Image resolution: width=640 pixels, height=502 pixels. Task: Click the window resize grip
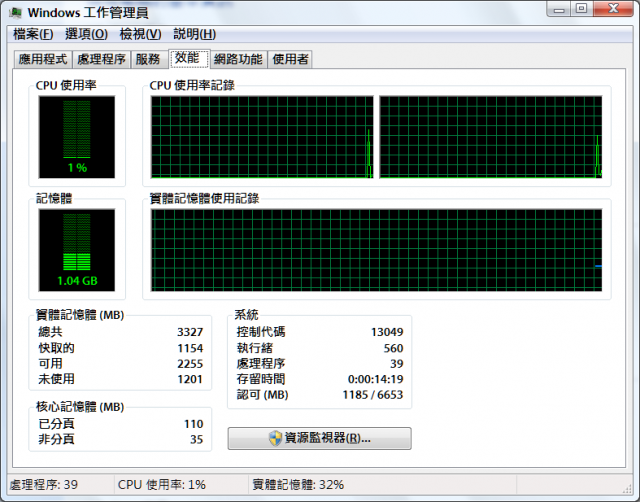coord(627,488)
